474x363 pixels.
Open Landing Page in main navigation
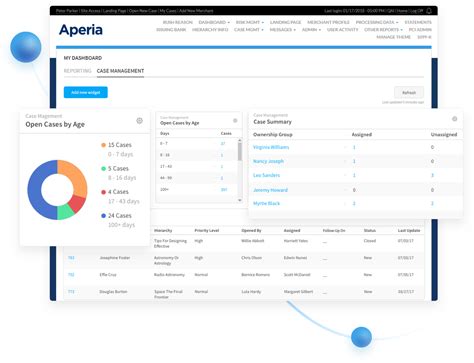click(285, 22)
